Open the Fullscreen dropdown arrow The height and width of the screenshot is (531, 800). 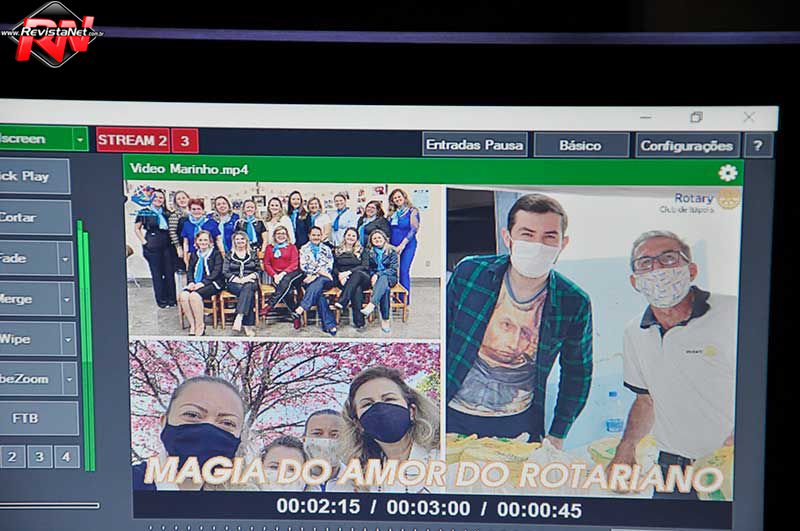[x=79, y=139]
